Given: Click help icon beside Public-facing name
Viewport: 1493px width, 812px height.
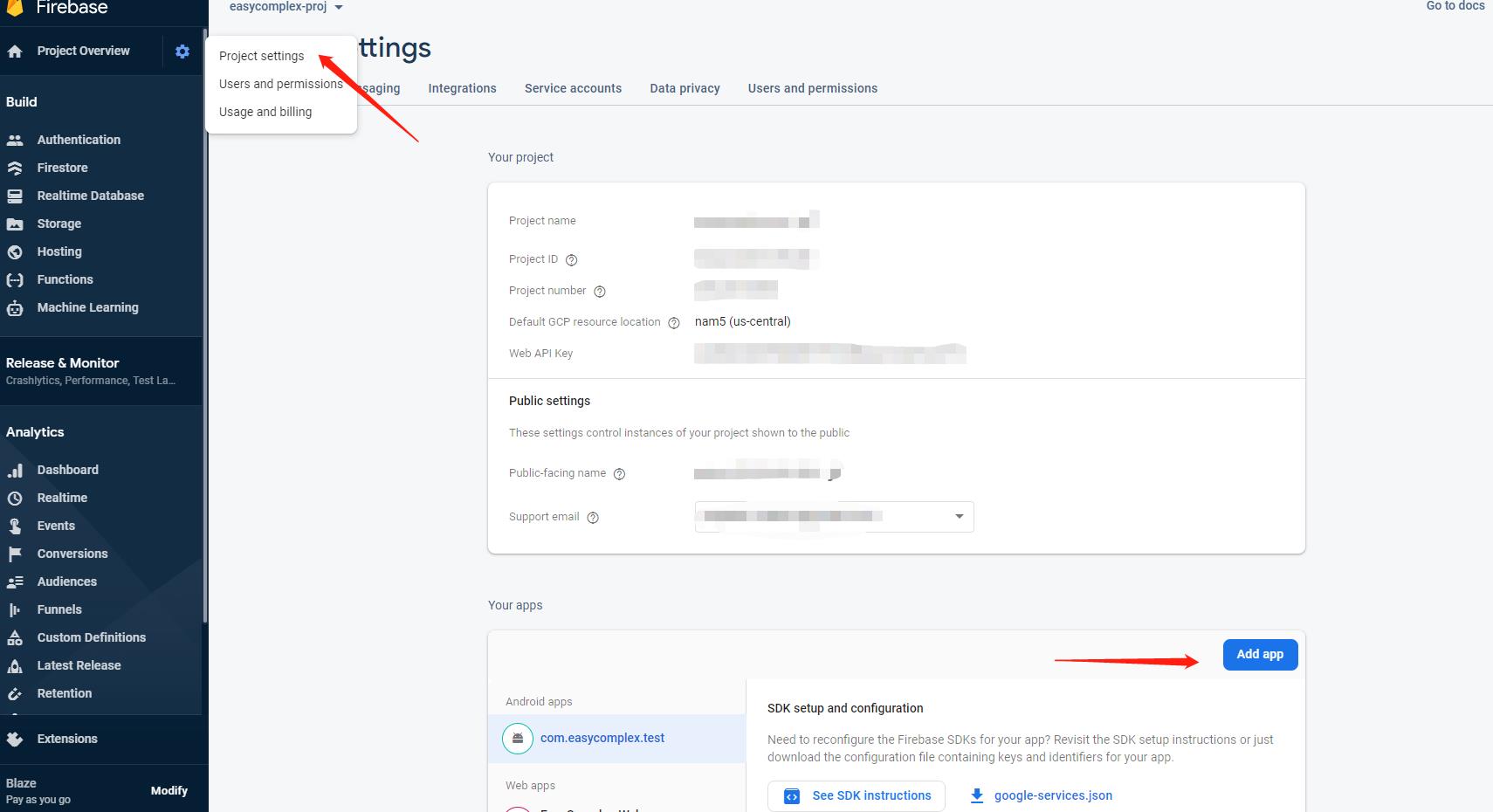Looking at the screenshot, I should coord(620,473).
